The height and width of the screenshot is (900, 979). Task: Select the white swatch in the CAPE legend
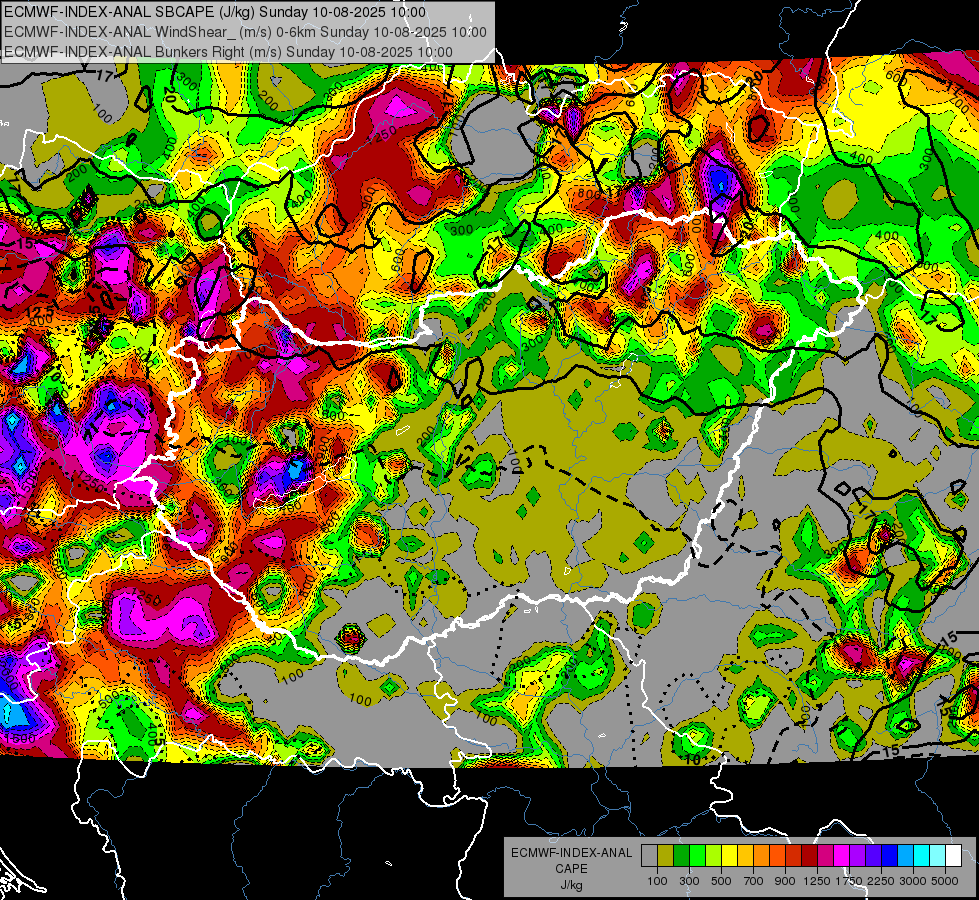click(953, 856)
